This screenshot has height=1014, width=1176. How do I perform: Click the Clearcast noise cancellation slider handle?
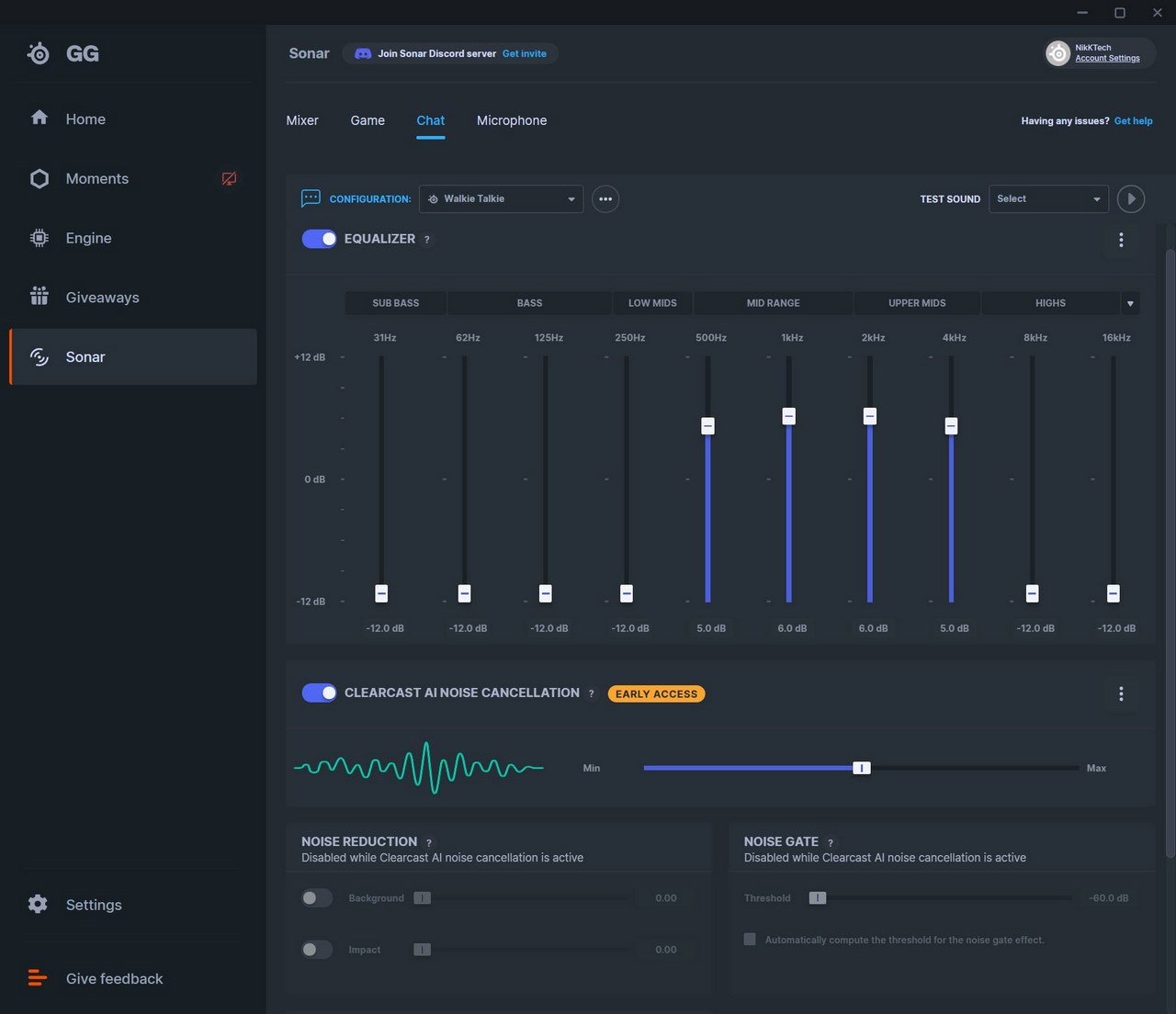point(861,768)
